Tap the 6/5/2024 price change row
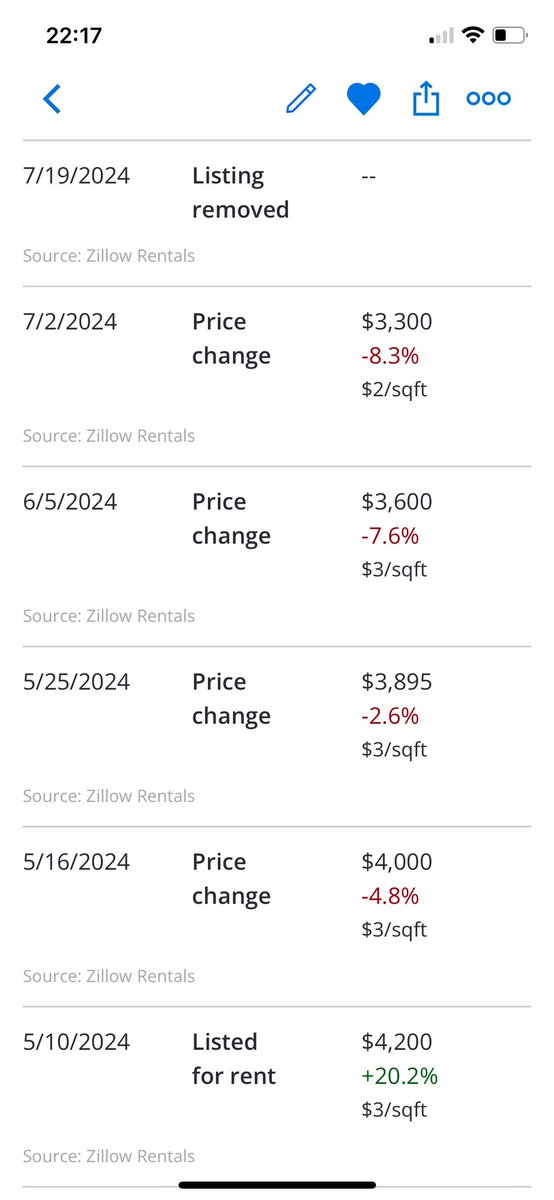The height and width of the screenshot is (1200, 554). [x=277, y=556]
